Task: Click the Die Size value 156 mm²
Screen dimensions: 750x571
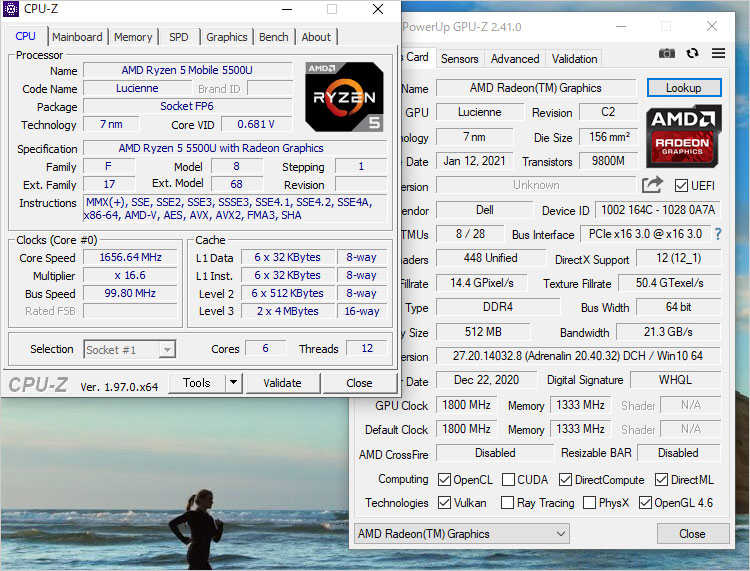Action: click(609, 137)
